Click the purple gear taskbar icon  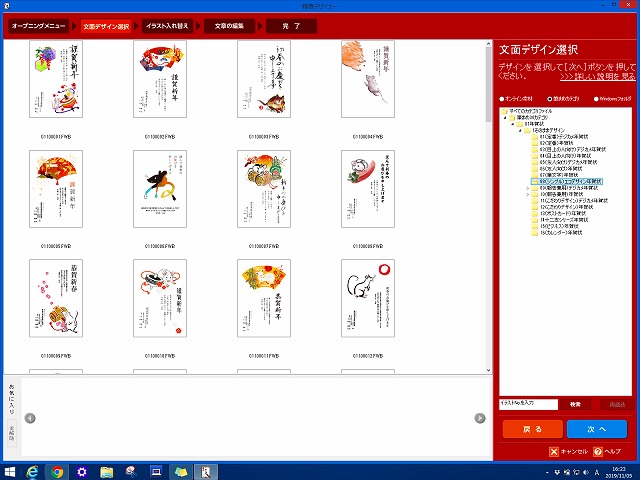82,472
